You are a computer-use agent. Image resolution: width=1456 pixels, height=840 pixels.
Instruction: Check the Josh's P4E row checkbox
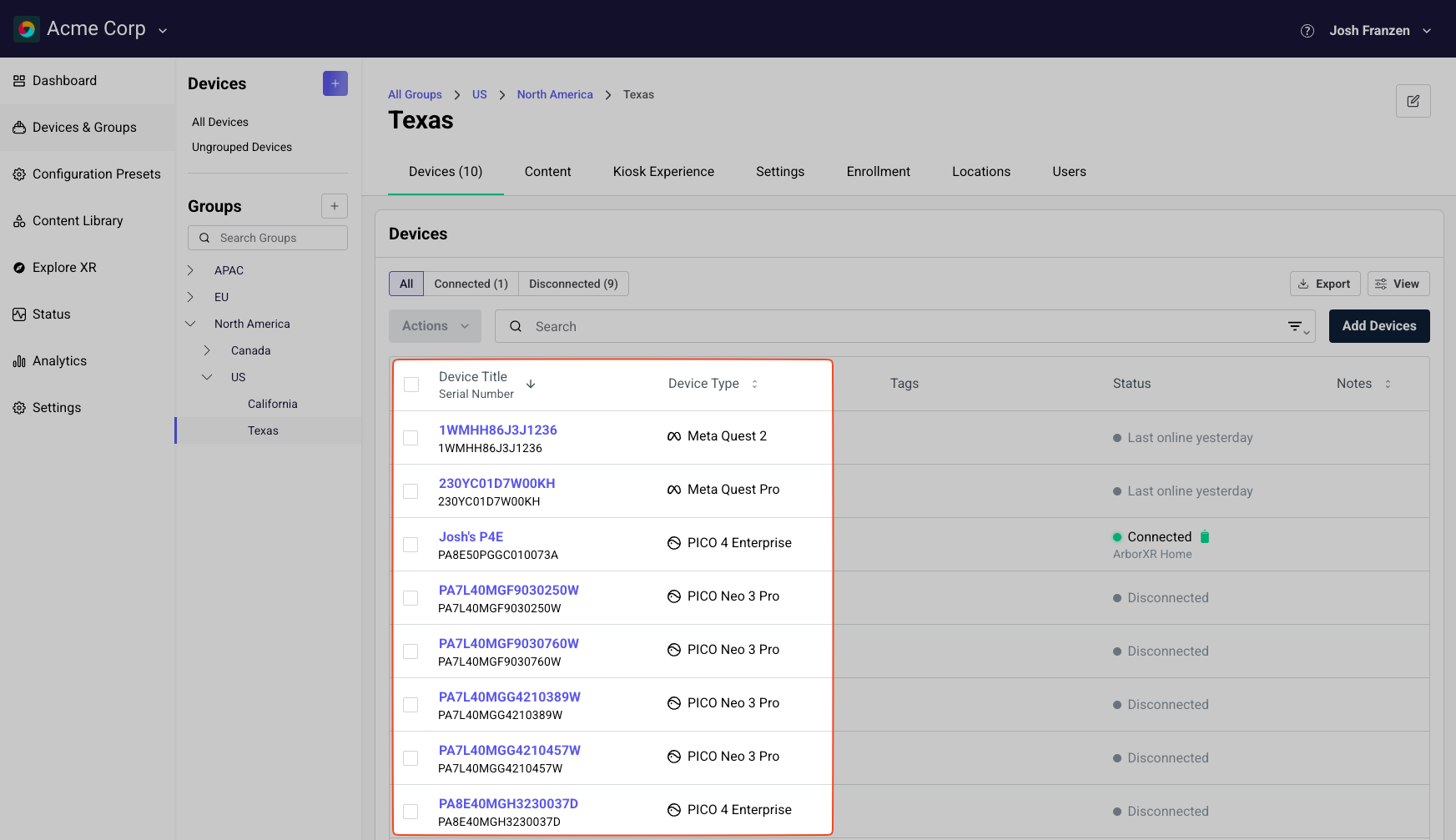tap(411, 545)
